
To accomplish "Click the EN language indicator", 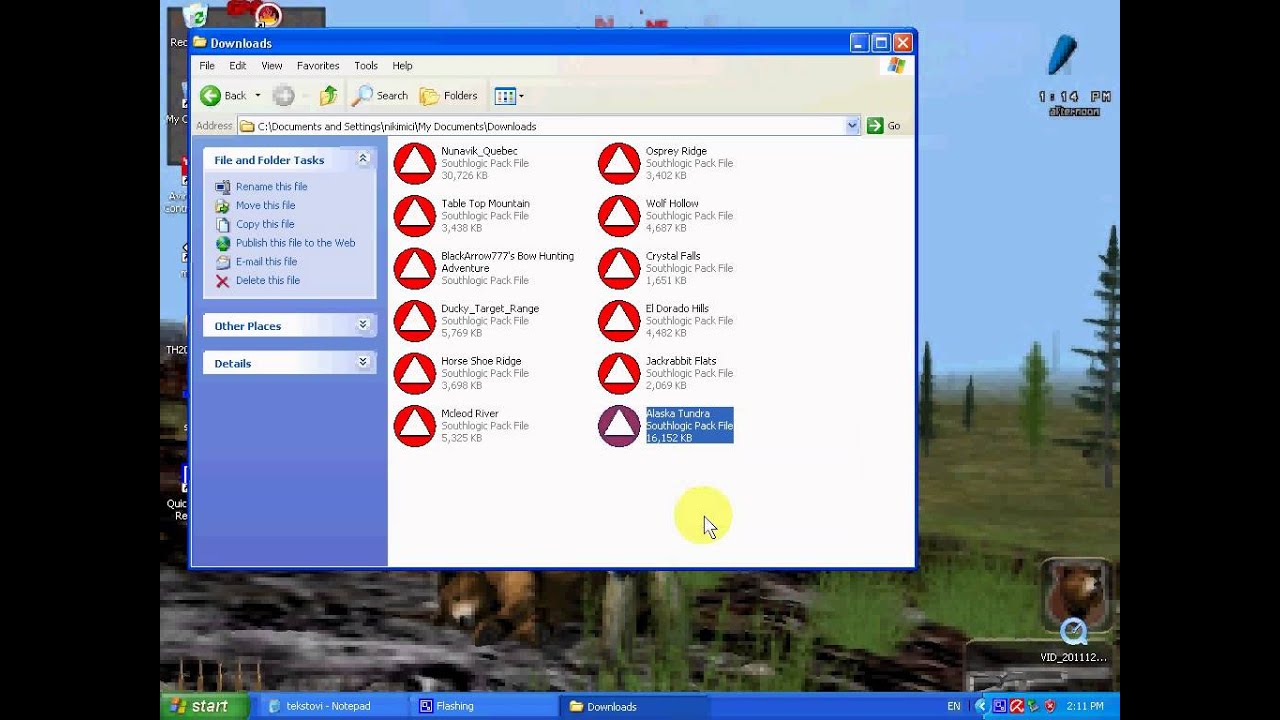I will [x=953, y=706].
